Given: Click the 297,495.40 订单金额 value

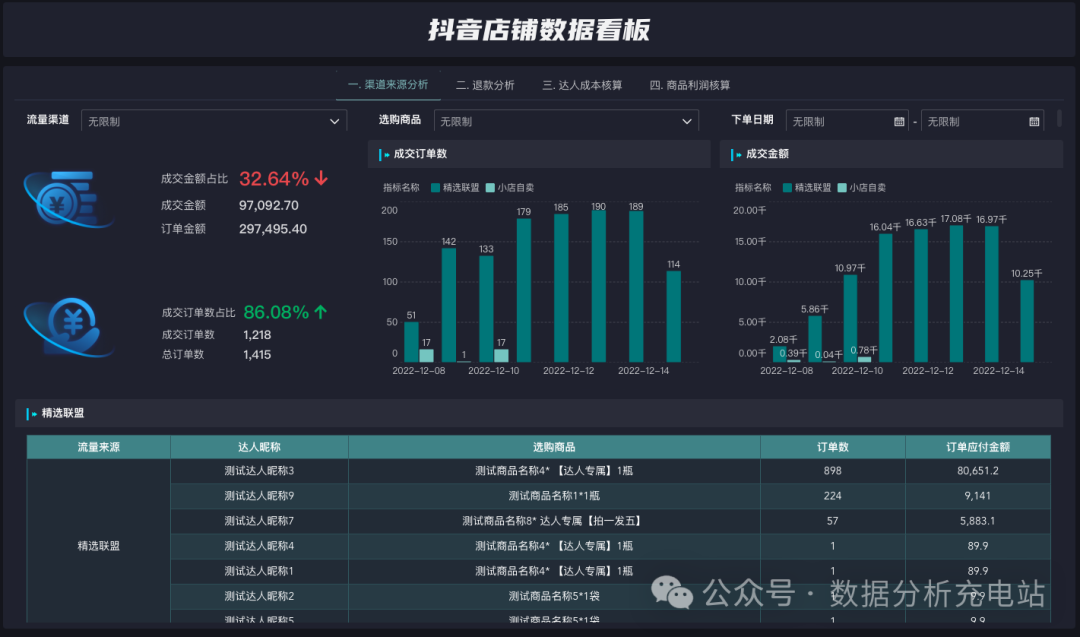Looking at the screenshot, I should (273, 229).
